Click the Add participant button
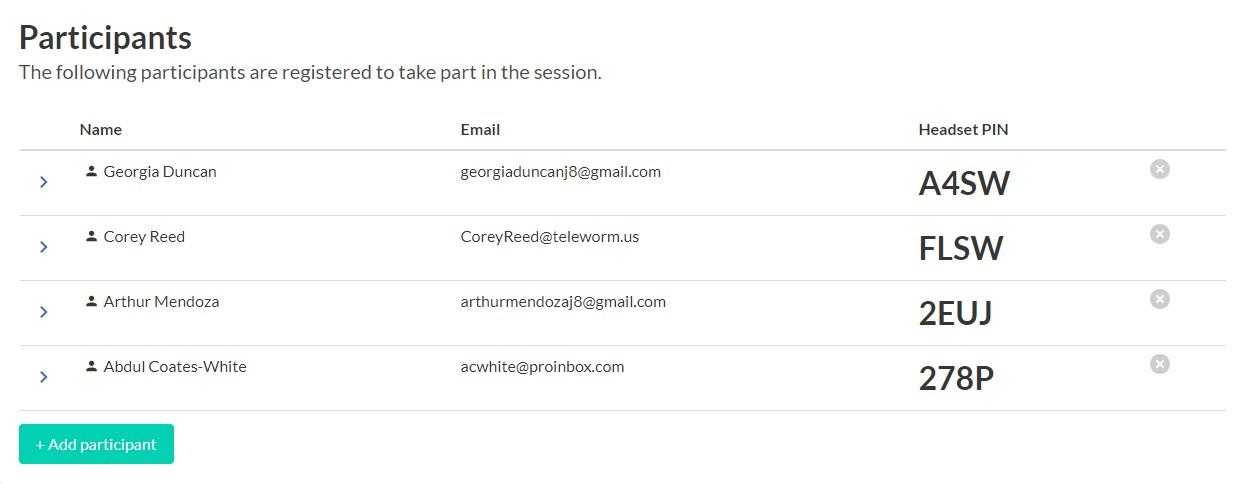 pos(96,444)
